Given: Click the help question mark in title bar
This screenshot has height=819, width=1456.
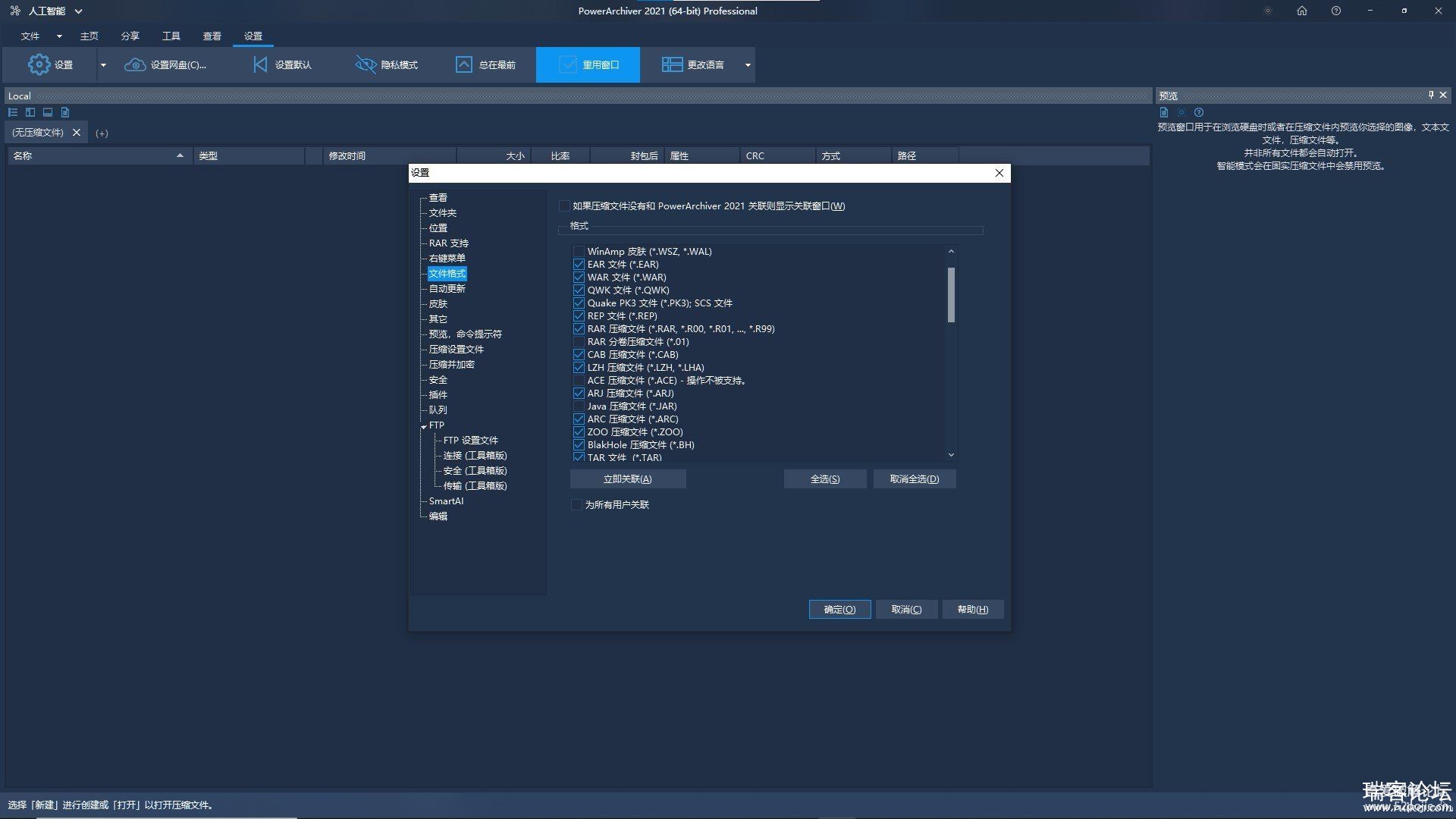Looking at the screenshot, I should pos(1336,11).
